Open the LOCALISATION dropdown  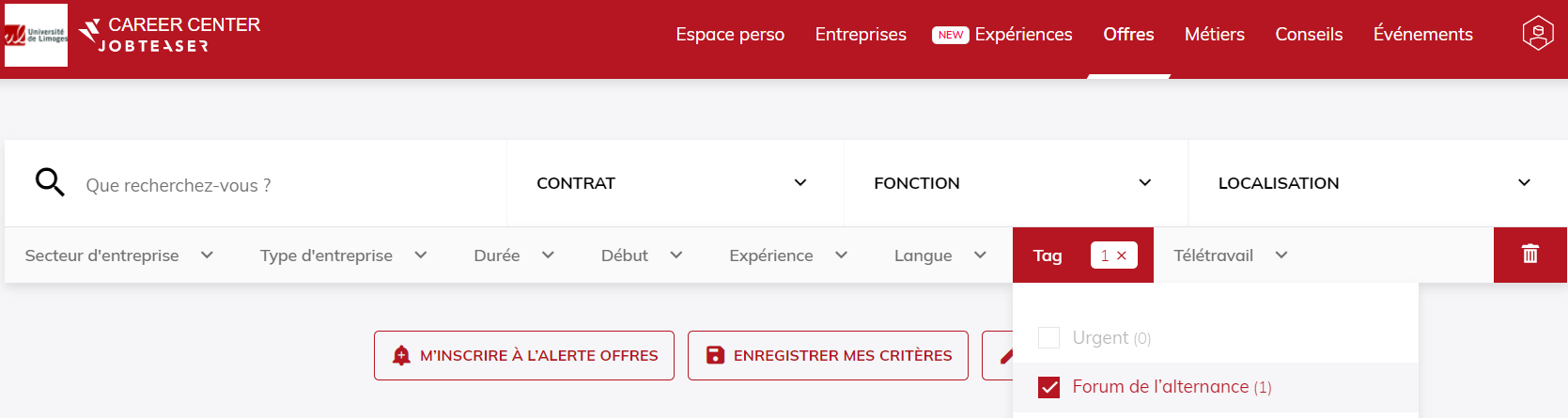click(1377, 183)
